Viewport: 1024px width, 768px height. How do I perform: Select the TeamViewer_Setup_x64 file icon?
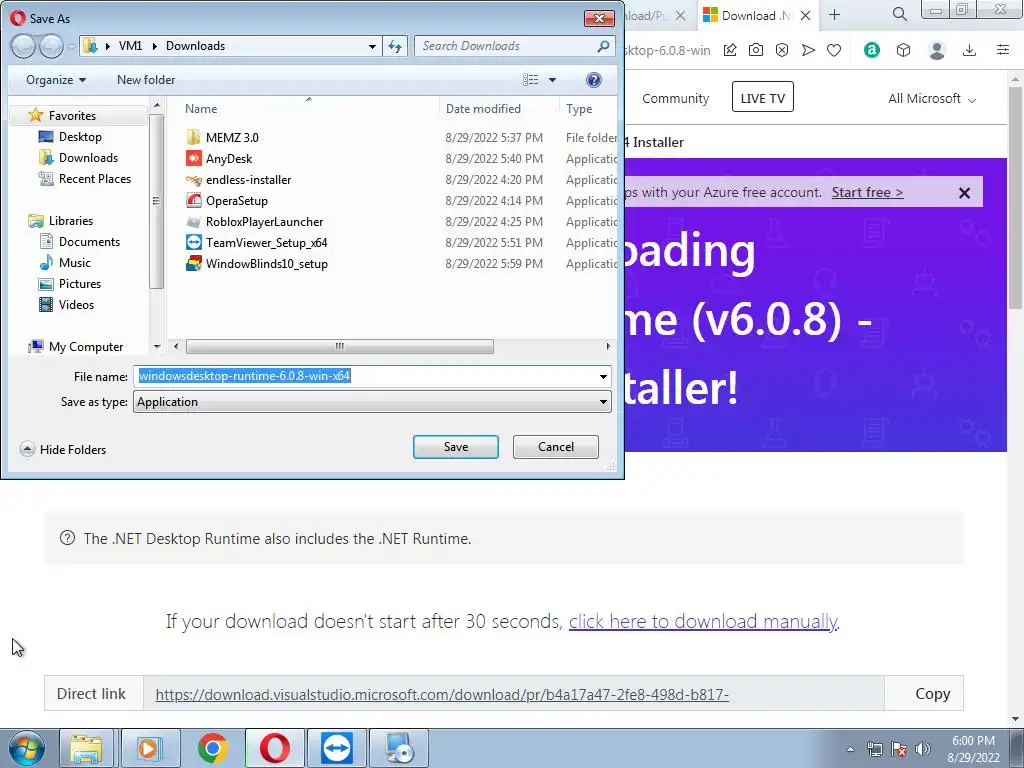pos(193,242)
